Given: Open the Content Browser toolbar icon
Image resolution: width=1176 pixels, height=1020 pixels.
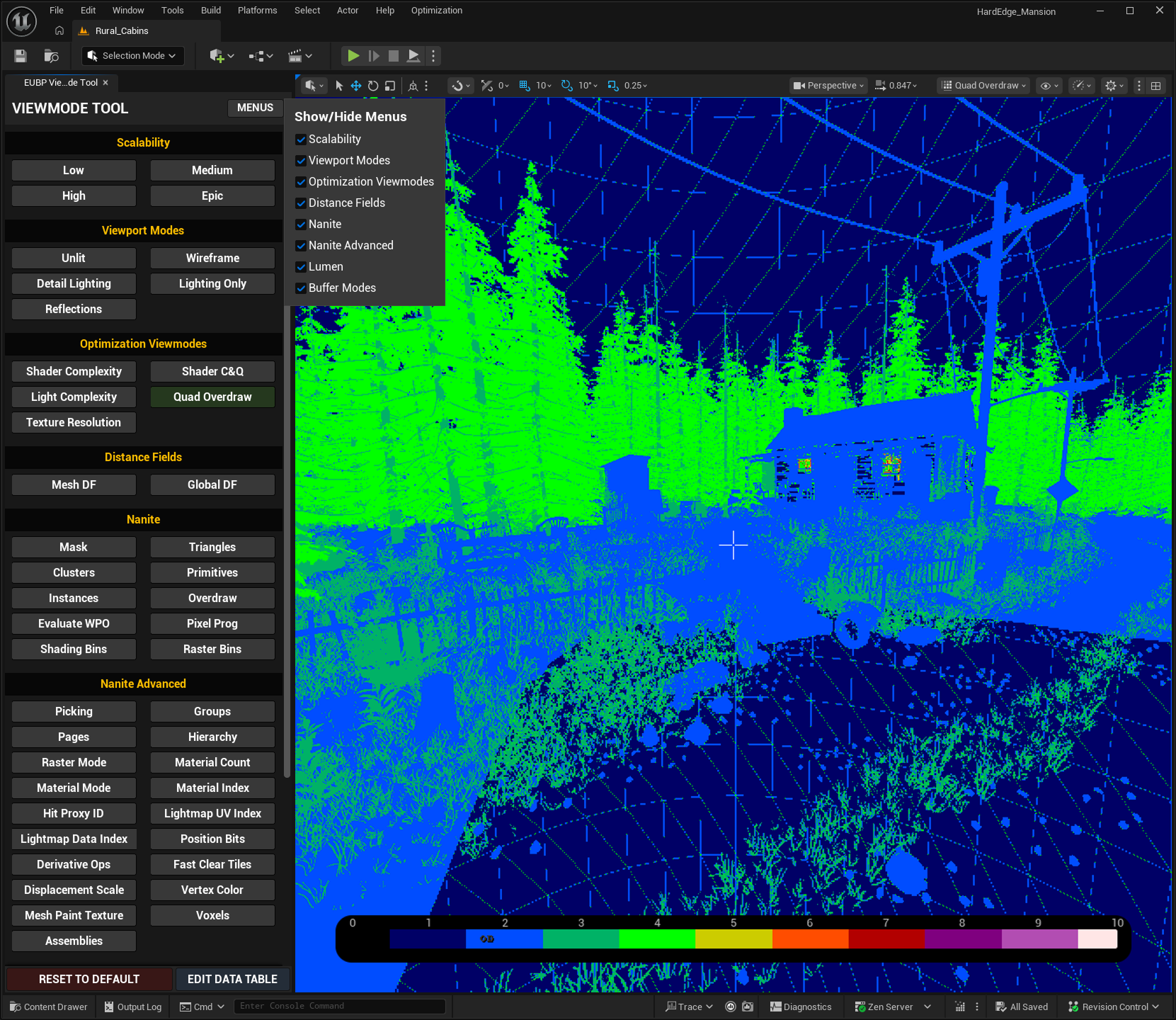Looking at the screenshot, I should [51, 56].
